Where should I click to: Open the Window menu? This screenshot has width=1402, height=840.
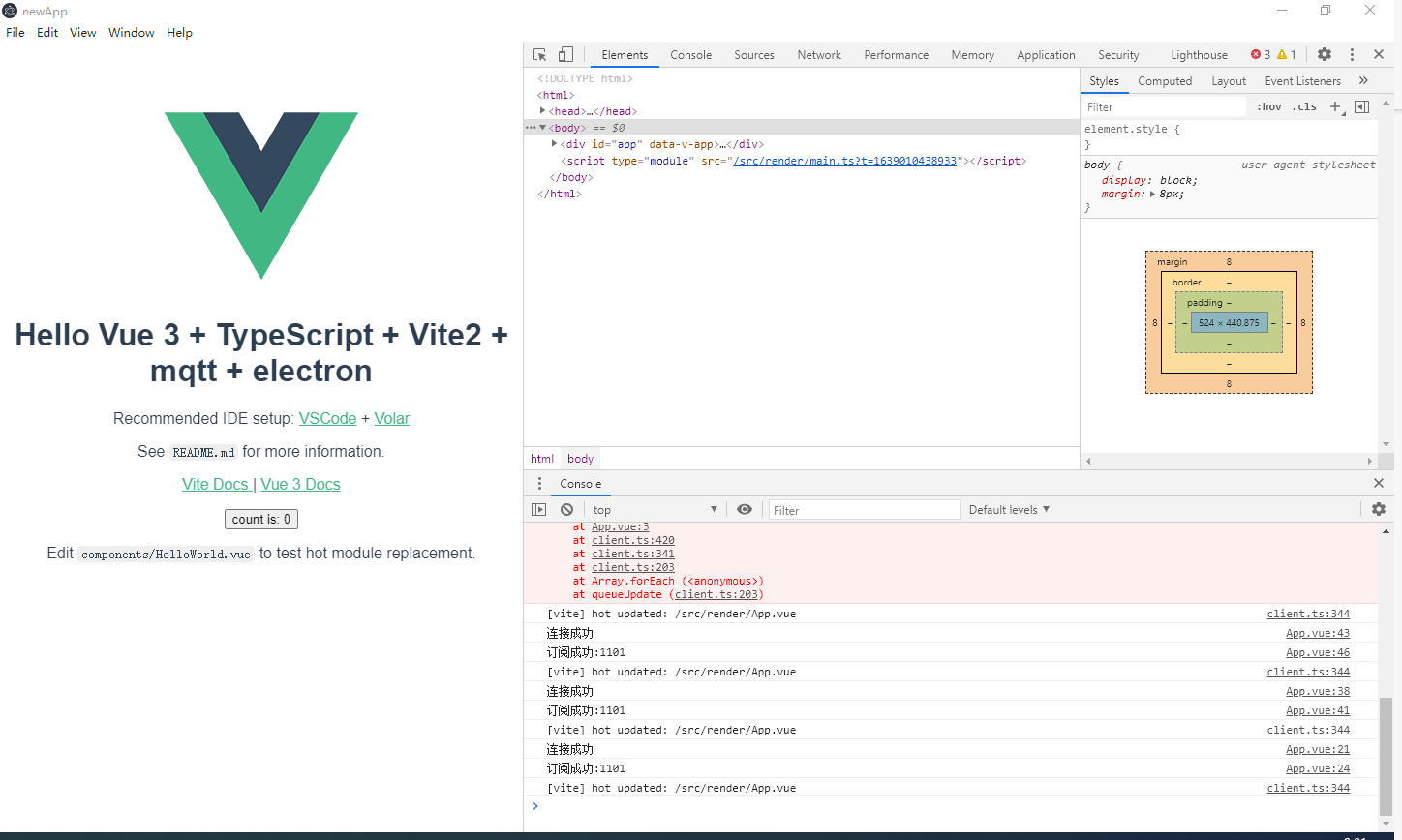point(131,33)
